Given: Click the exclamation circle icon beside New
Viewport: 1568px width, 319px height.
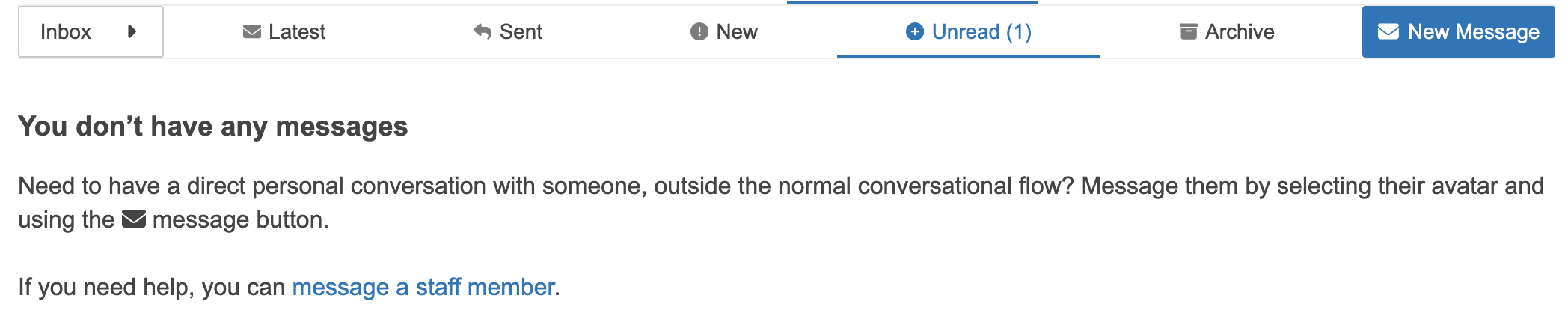Looking at the screenshot, I should [x=699, y=31].
